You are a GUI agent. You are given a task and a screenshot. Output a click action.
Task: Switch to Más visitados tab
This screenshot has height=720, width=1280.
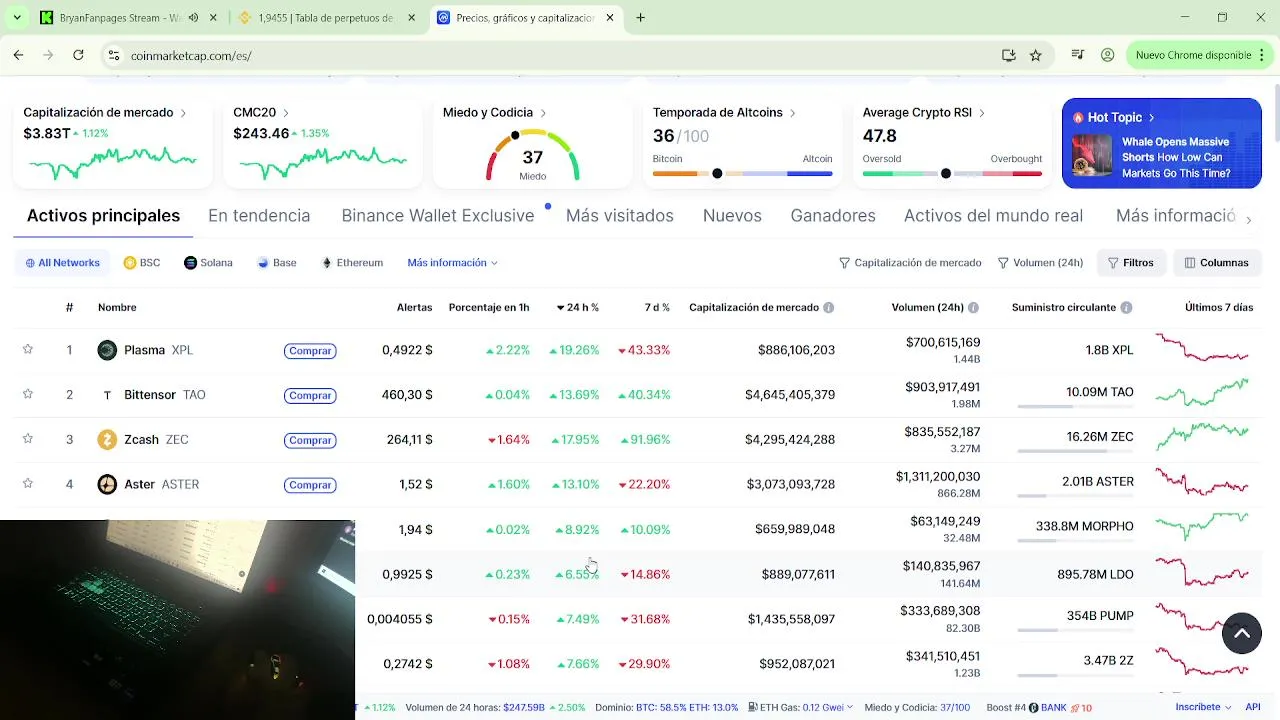tap(620, 216)
